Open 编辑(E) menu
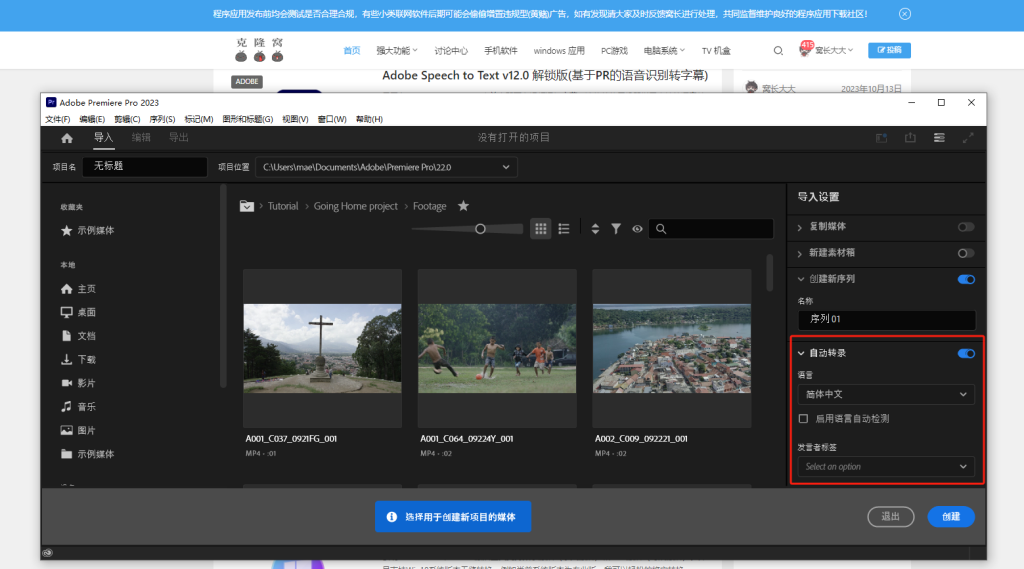 click(x=92, y=119)
